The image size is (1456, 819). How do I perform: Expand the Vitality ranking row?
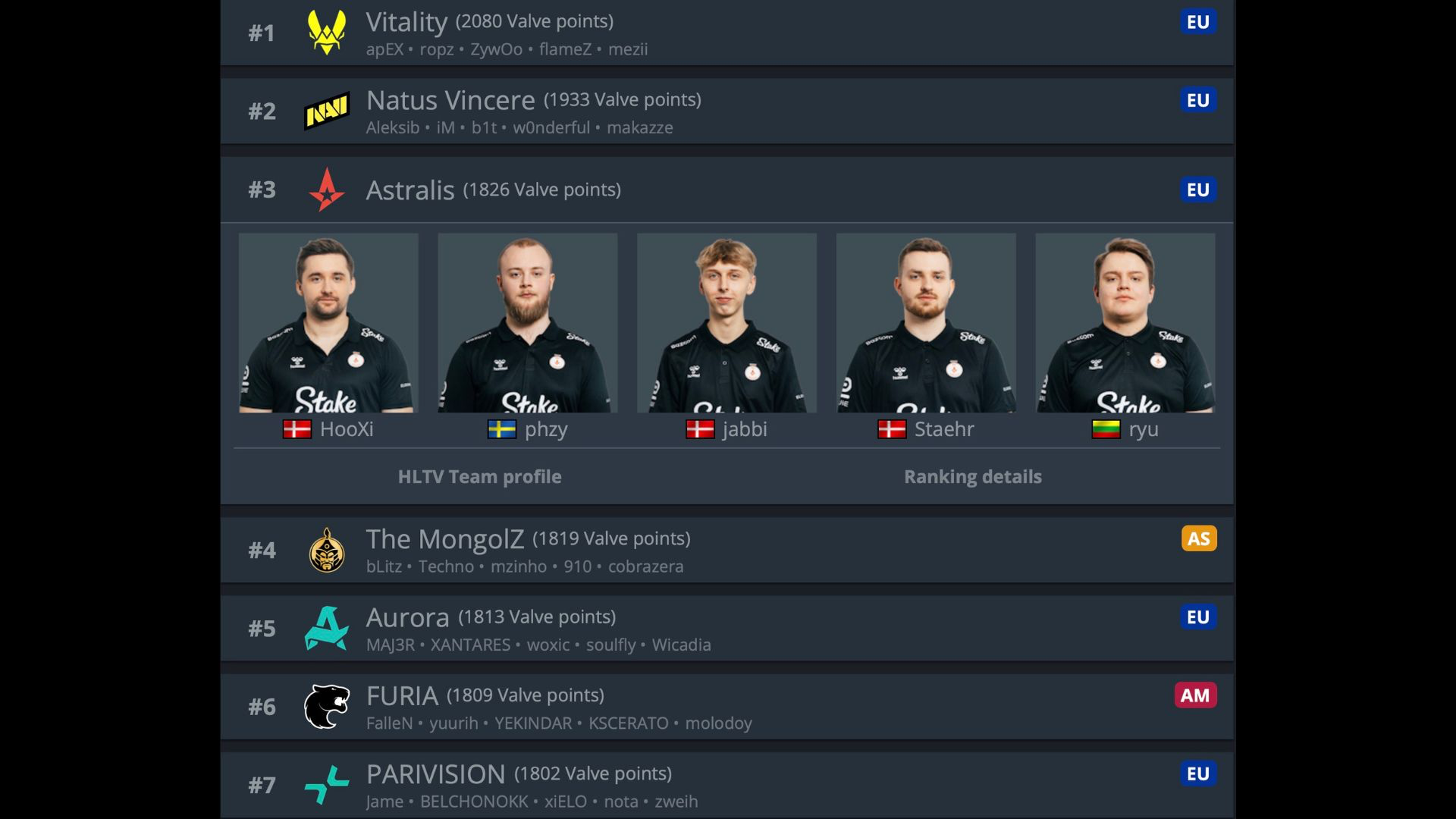(727, 33)
